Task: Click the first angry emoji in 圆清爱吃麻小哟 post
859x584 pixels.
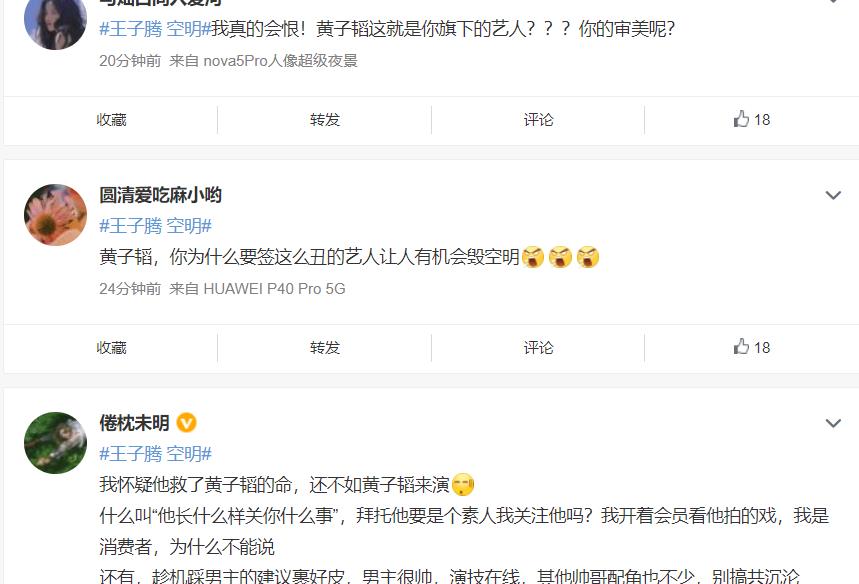Action: (533, 257)
